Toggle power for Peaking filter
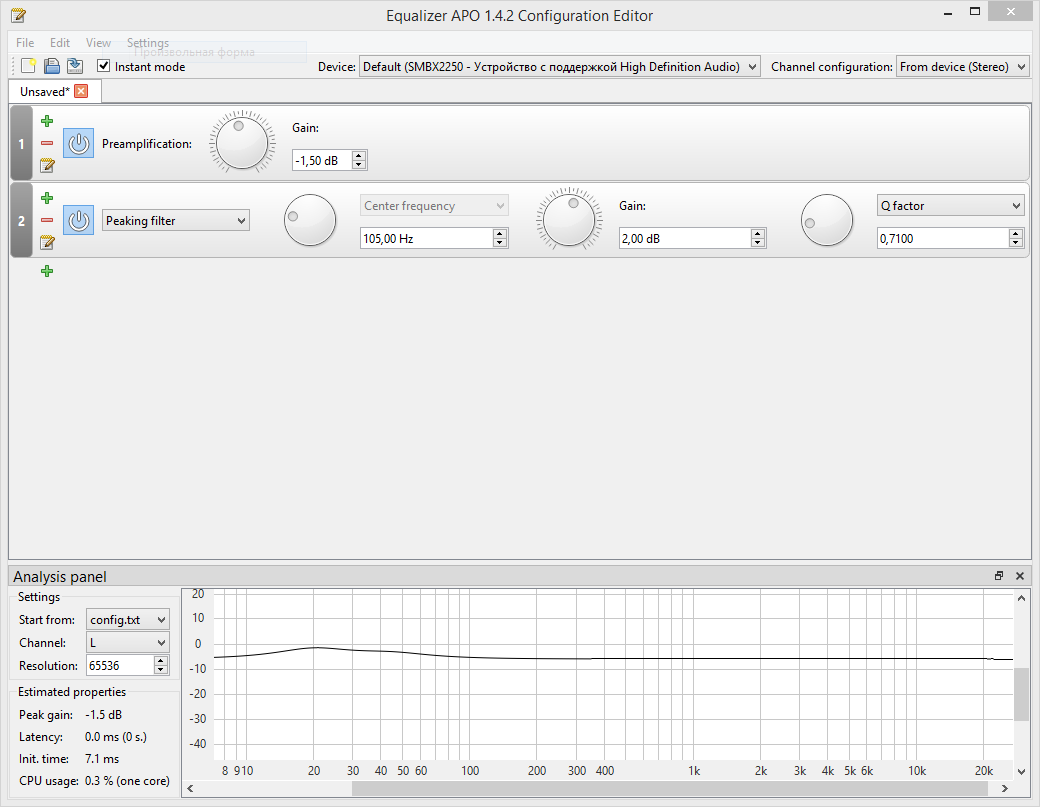 coord(78,220)
